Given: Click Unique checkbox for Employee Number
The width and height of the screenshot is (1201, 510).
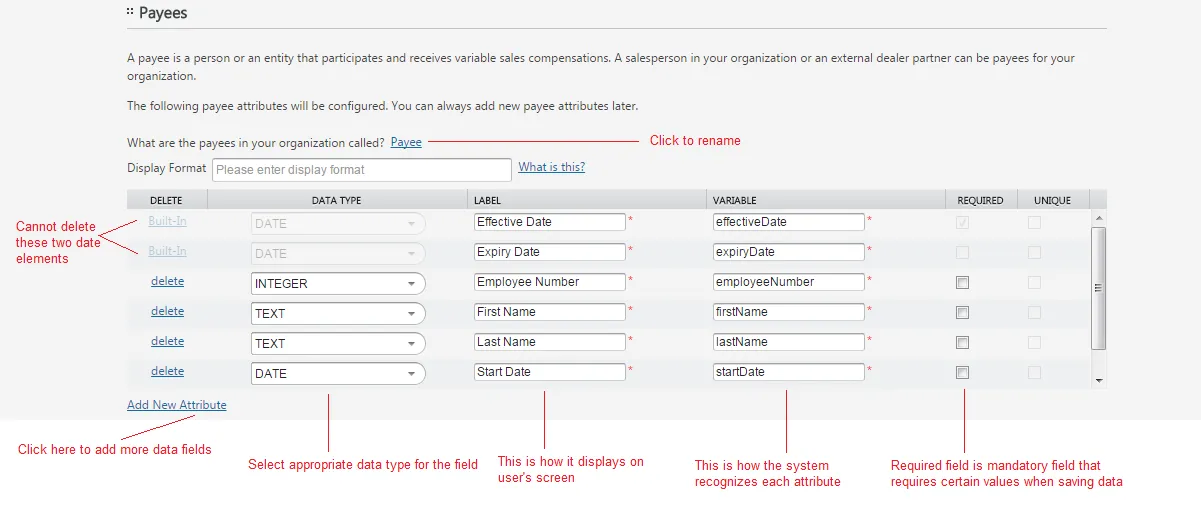Looking at the screenshot, I should [x=1034, y=283].
